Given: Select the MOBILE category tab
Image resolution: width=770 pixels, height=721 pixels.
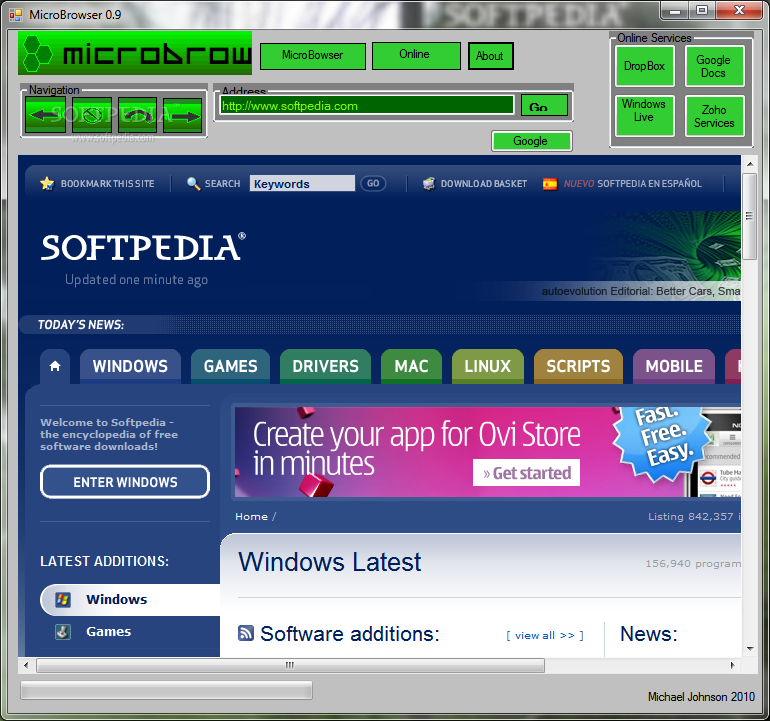Looking at the screenshot, I should coord(674,366).
